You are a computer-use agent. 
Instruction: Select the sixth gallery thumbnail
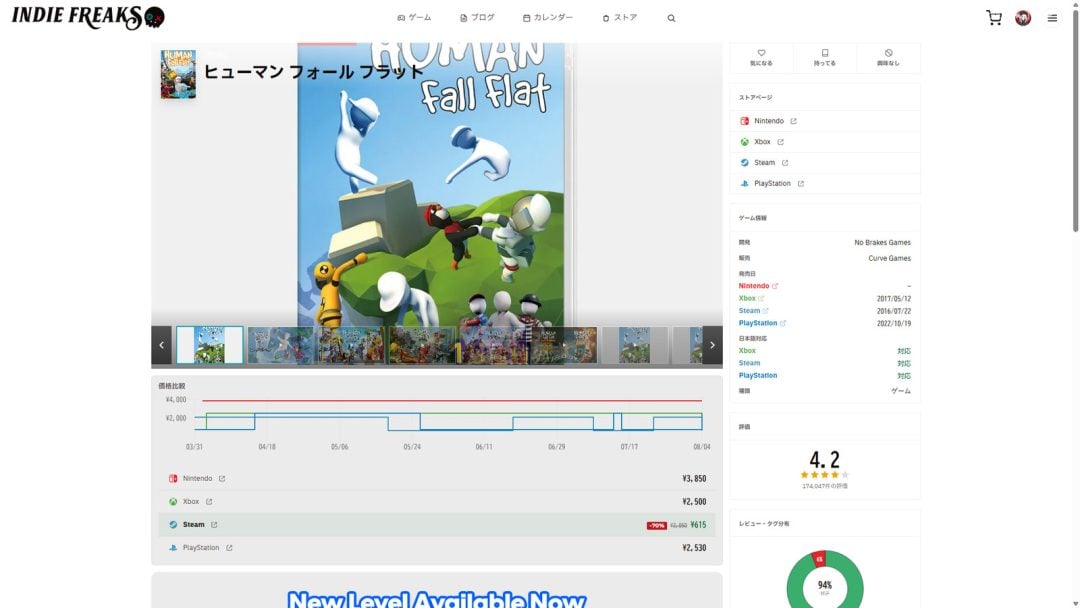(x=563, y=345)
